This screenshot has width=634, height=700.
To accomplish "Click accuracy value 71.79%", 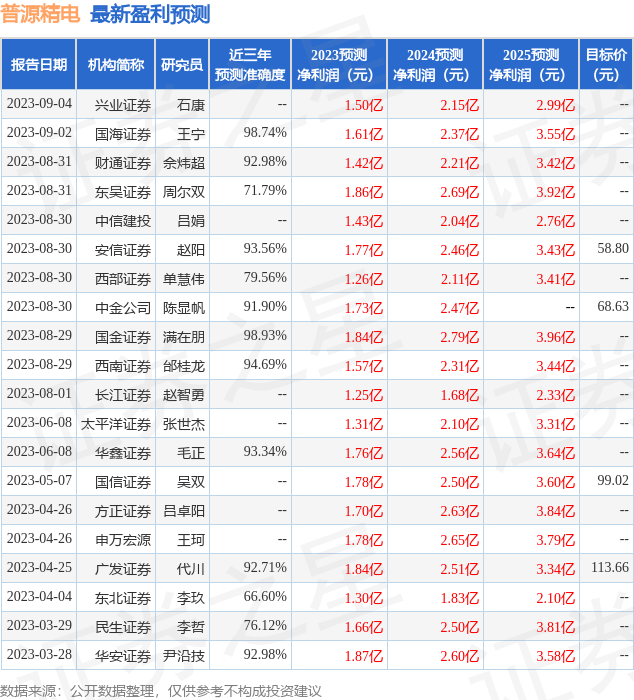I will click(265, 191).
